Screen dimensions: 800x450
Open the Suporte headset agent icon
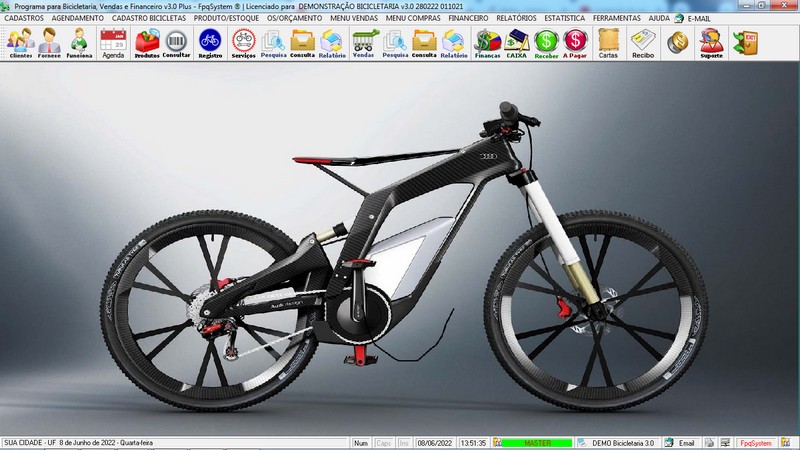[712, 43]
